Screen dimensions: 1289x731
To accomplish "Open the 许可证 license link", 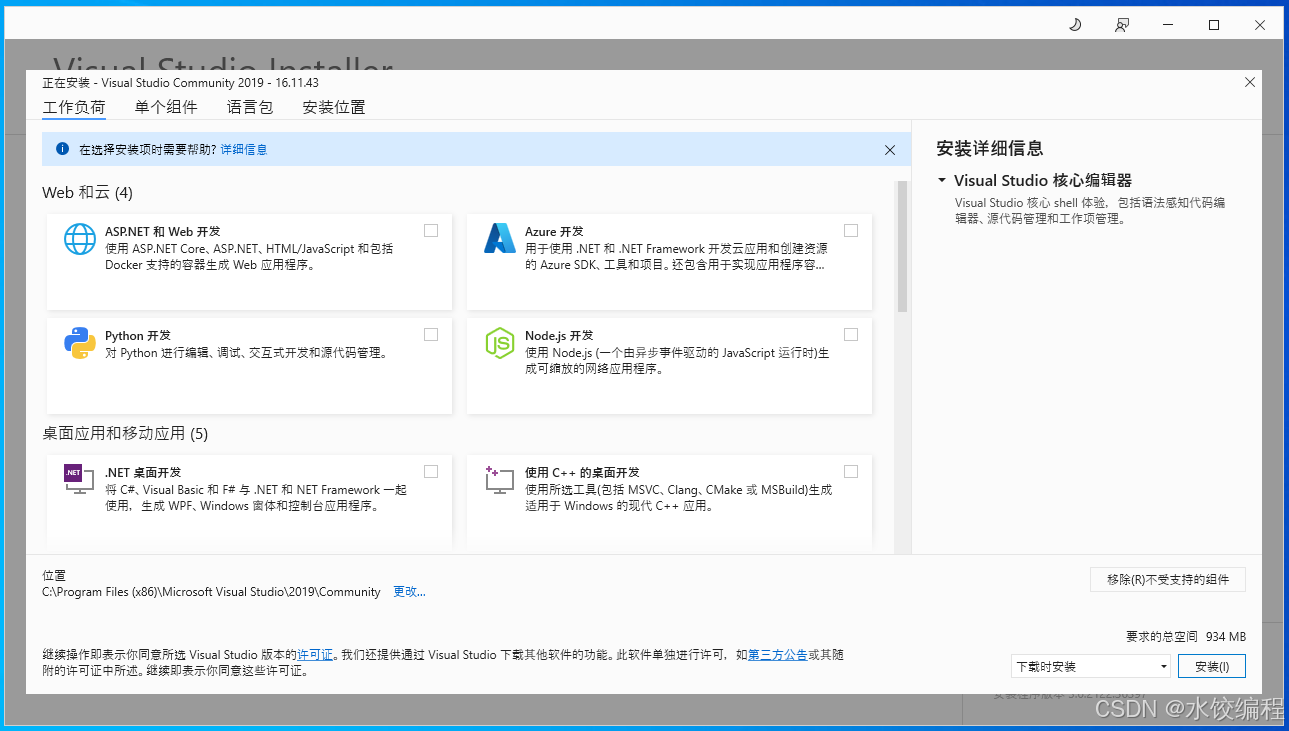I will coord(315,655).
